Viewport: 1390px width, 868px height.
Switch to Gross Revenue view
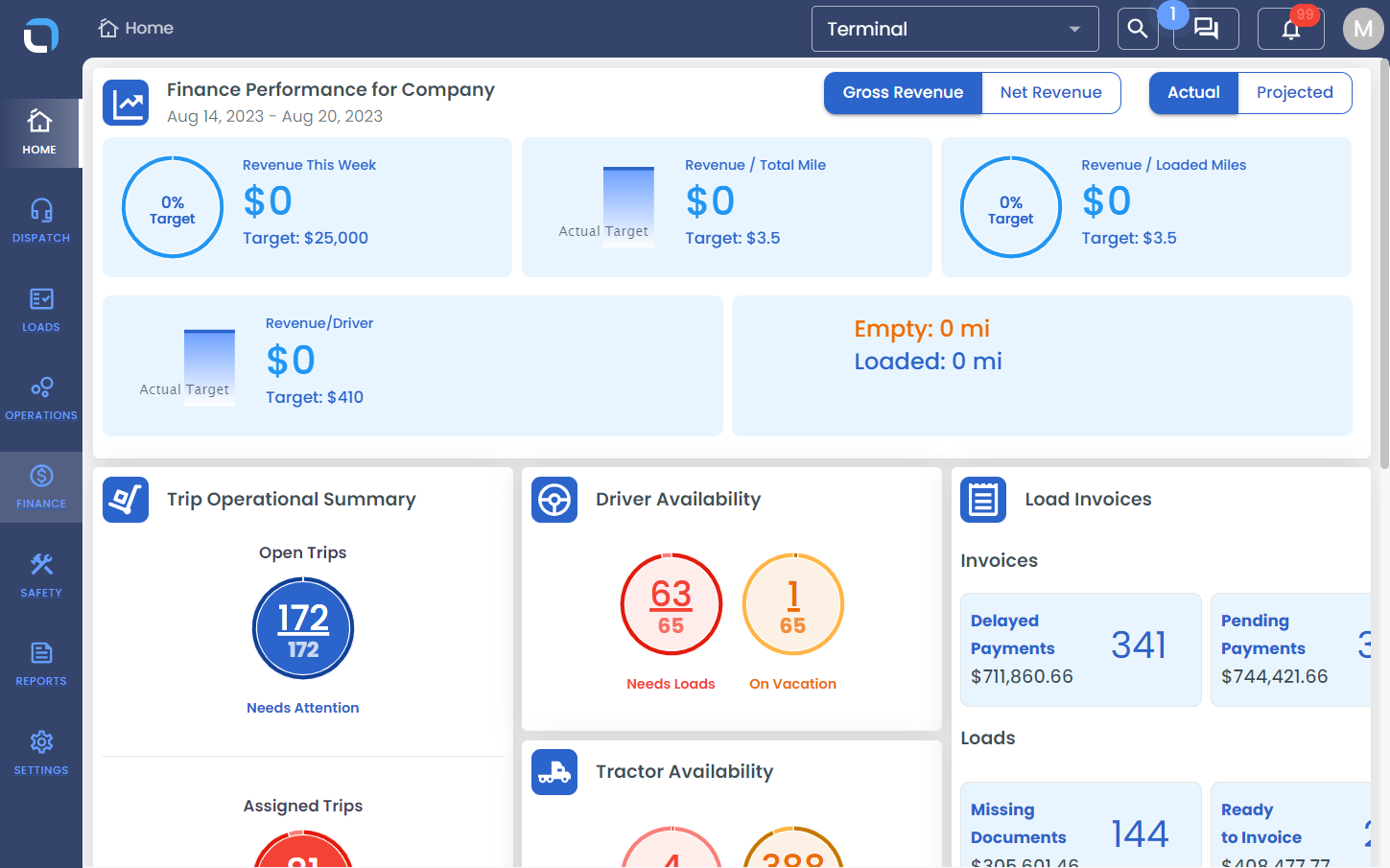(903, 93)
